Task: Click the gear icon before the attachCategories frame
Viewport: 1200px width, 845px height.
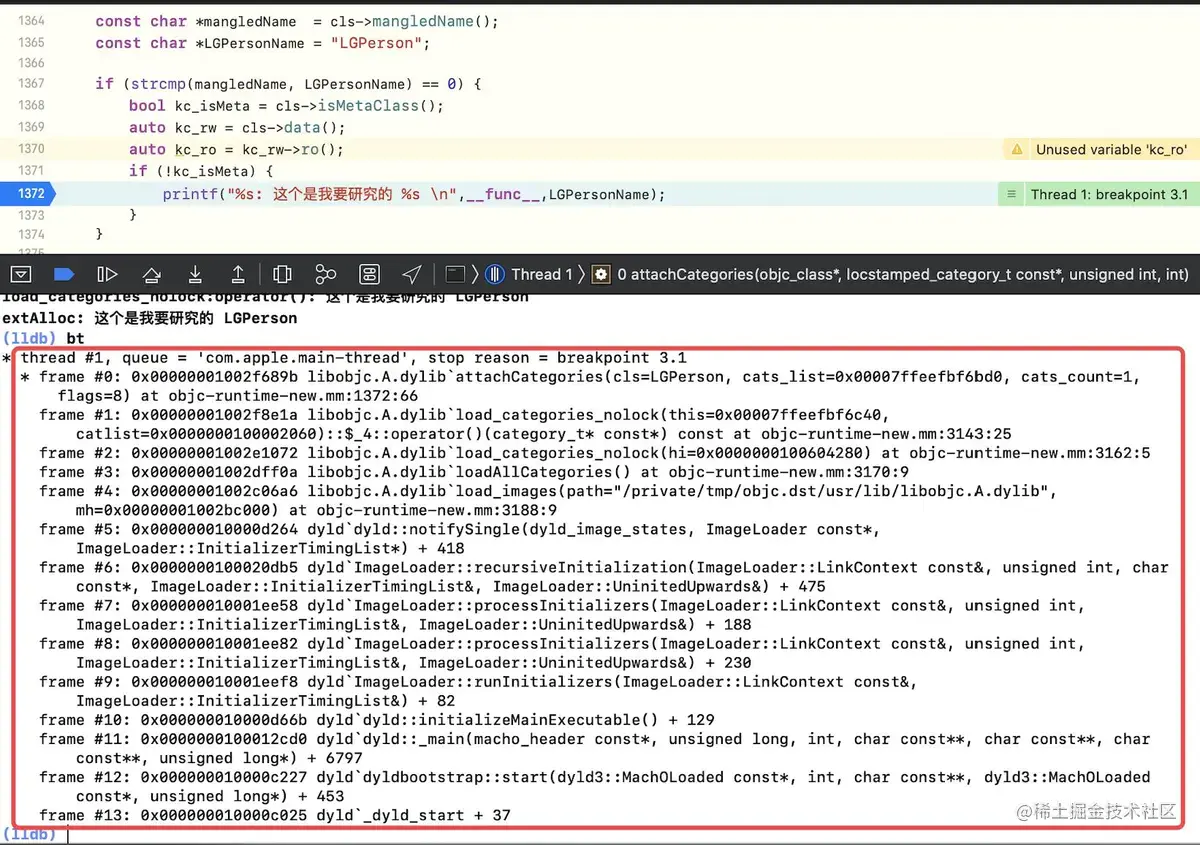Action: pyautogui.click(x=601, y=274)
